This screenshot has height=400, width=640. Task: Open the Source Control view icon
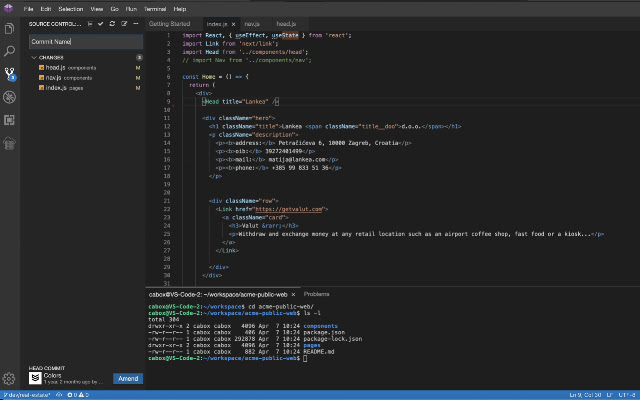point(9,74)
